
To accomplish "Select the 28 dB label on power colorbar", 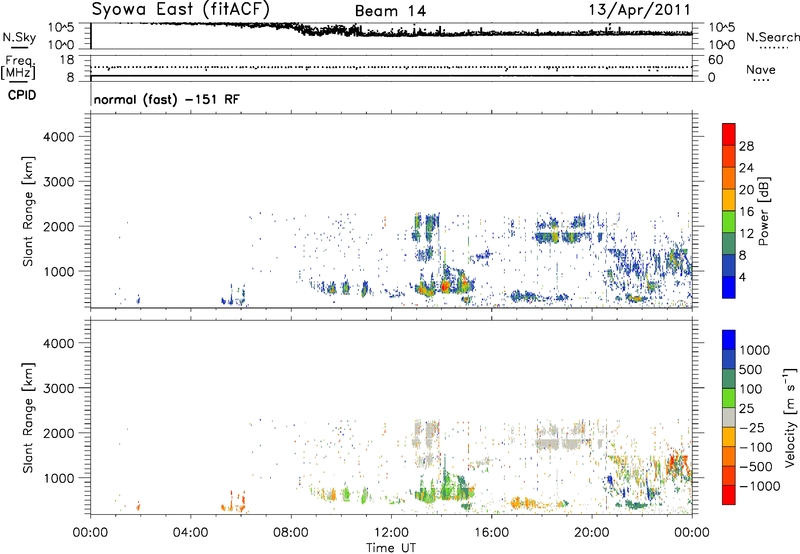I will [x=746, y=146].
